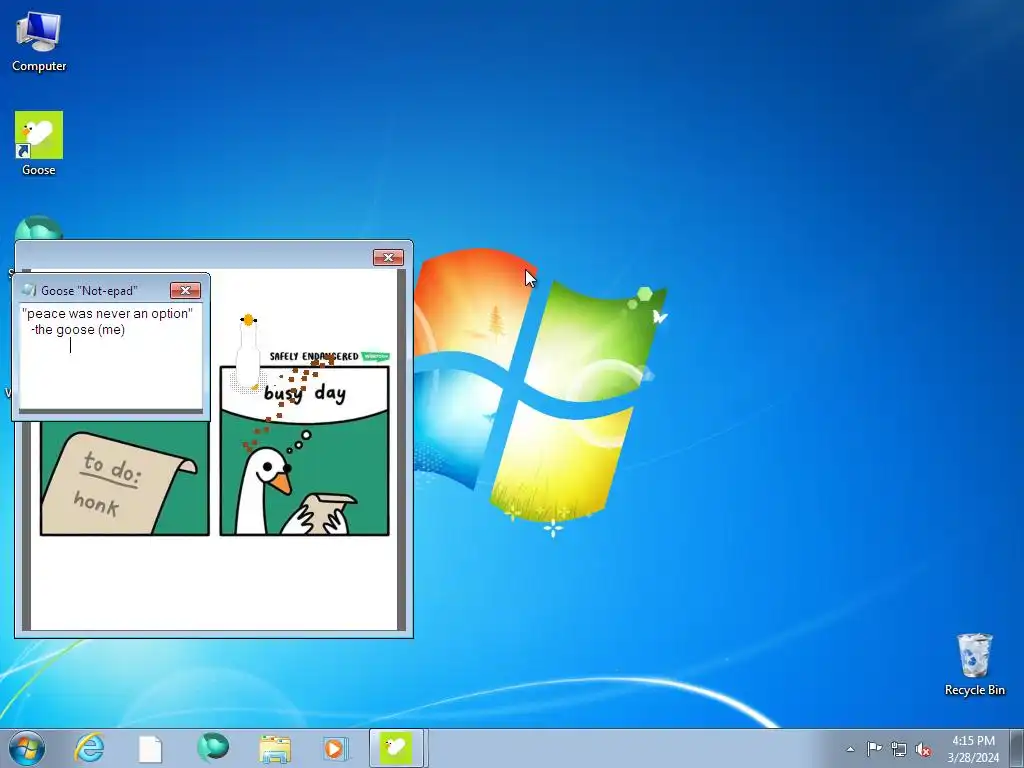Click the muted volume tray icon
Viewport: 1024px width, 768px height.
point(923,749)
